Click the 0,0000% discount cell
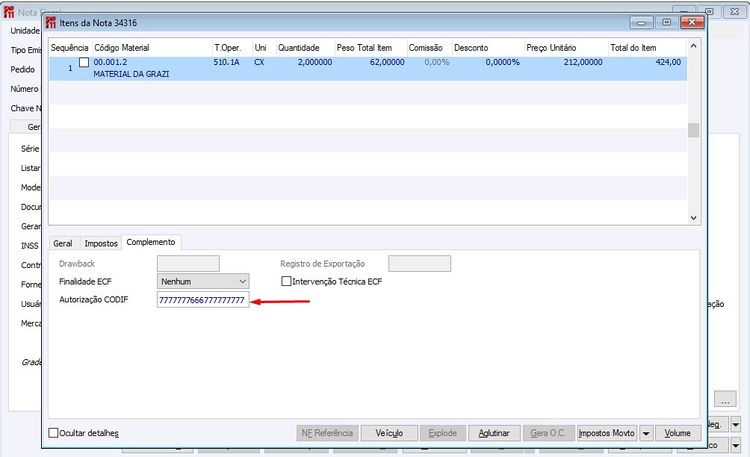 click(x=502, y=62)
